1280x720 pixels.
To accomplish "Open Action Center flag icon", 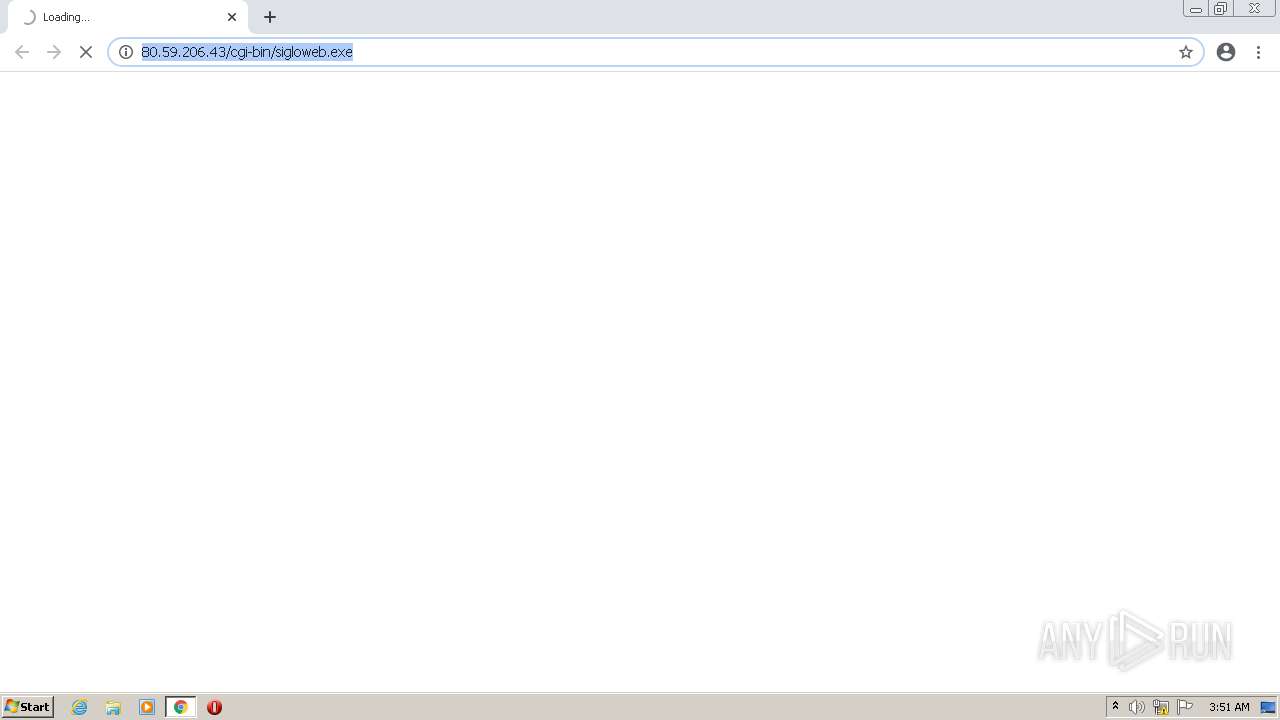I will pyautogui.click(x=1185, y=707).
